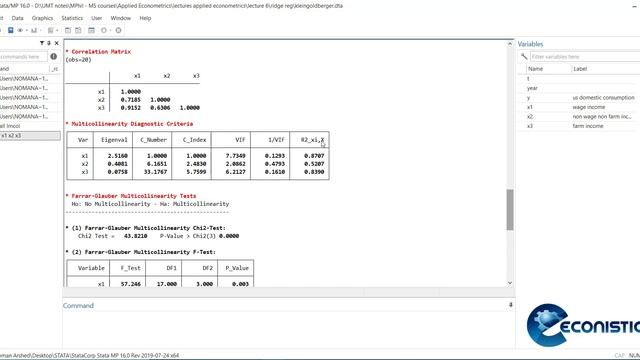Click the F_Test value 57.246
This screenshot has height=360, width=640.
coord(131,284)
